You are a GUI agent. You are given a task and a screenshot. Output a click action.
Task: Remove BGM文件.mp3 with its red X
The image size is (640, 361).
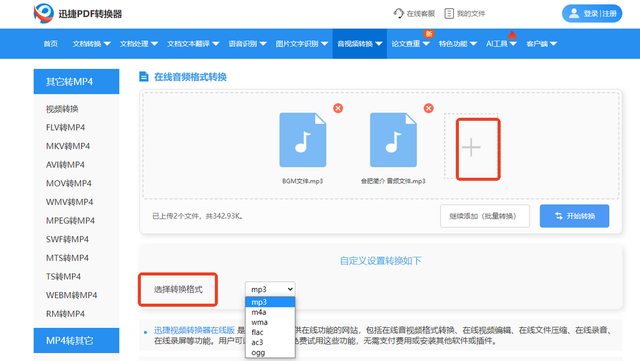pyautogui.click(x=338, y=108)
